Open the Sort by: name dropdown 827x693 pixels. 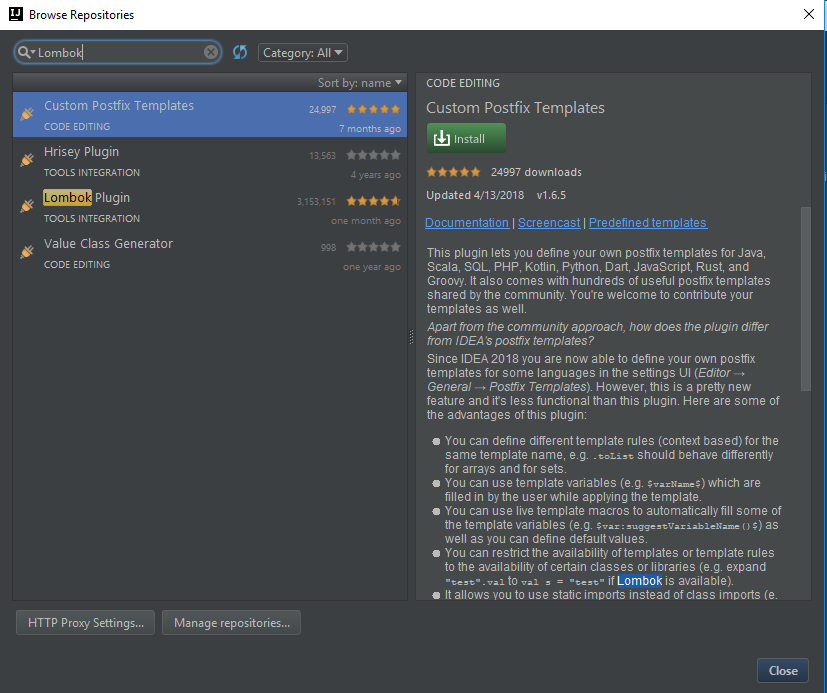[360, 83]
